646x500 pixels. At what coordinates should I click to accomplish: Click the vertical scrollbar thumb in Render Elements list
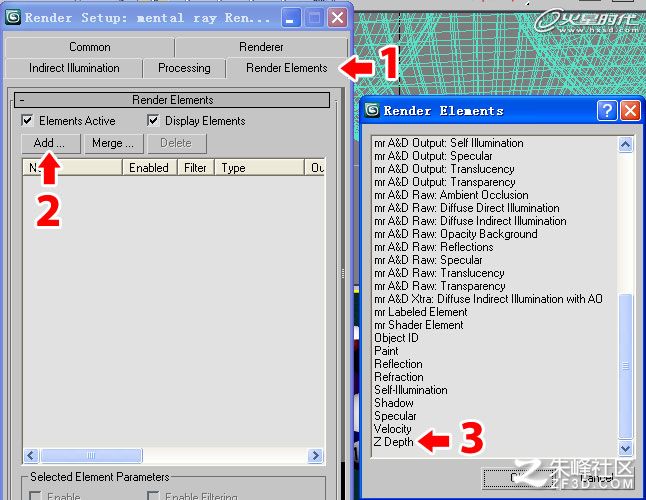[x=625, y=366]
